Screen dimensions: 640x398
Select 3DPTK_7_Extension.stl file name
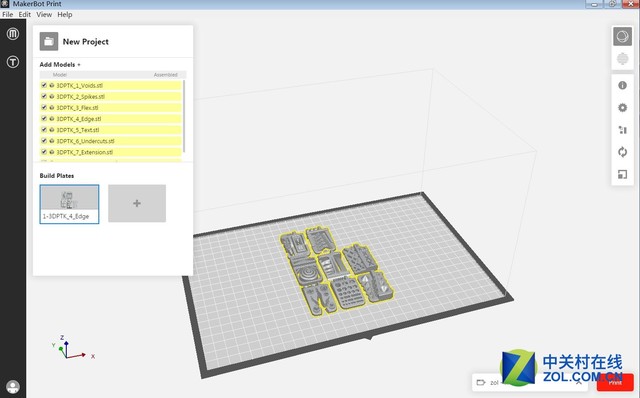pos(84,152)
